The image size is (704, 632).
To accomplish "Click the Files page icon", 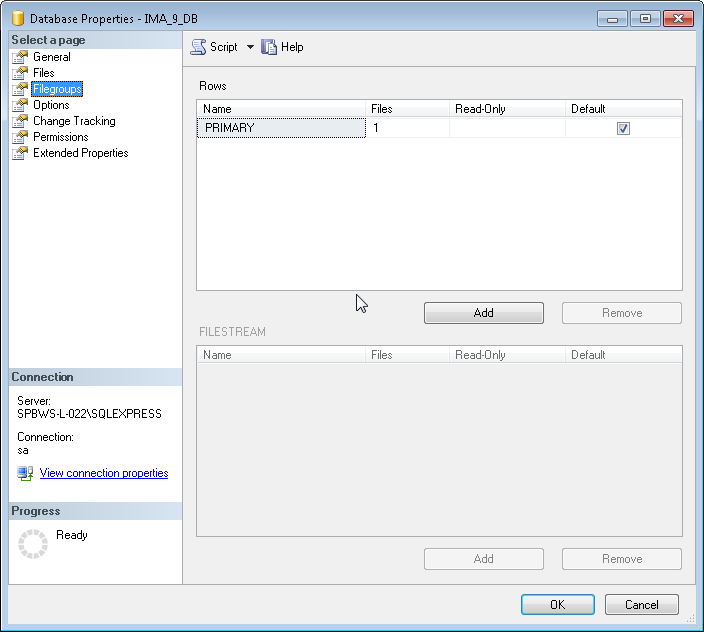I will [x=20, y=73].
